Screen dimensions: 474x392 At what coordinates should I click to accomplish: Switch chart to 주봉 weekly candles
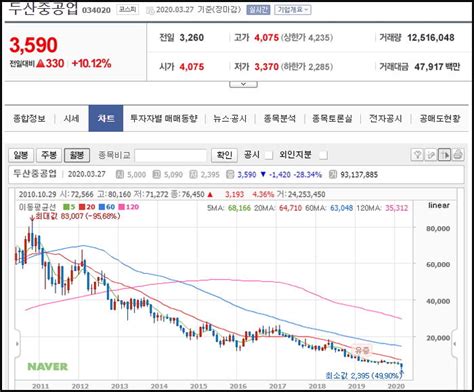click(x=49, y=155)
